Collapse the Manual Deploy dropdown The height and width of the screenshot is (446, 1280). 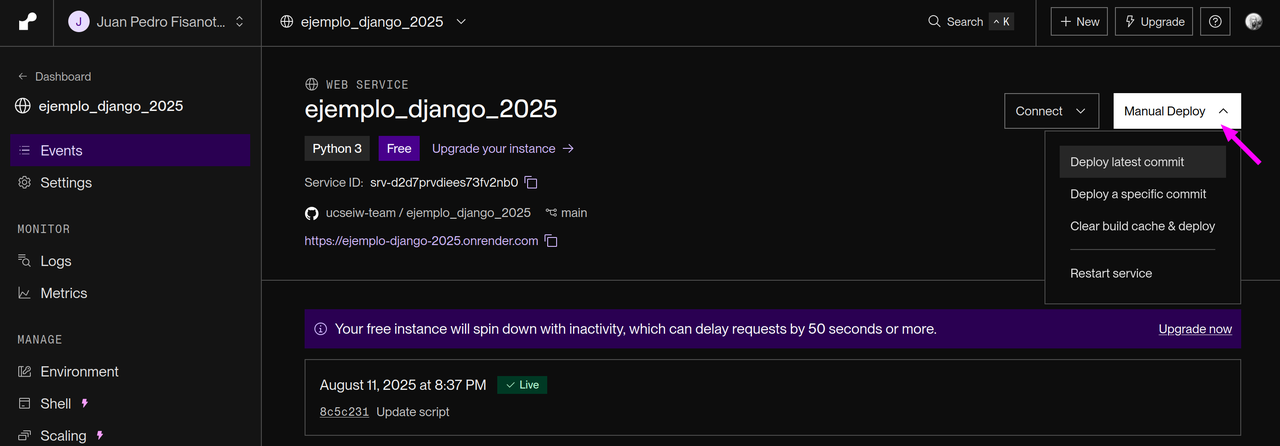[x=1177, y=111]
